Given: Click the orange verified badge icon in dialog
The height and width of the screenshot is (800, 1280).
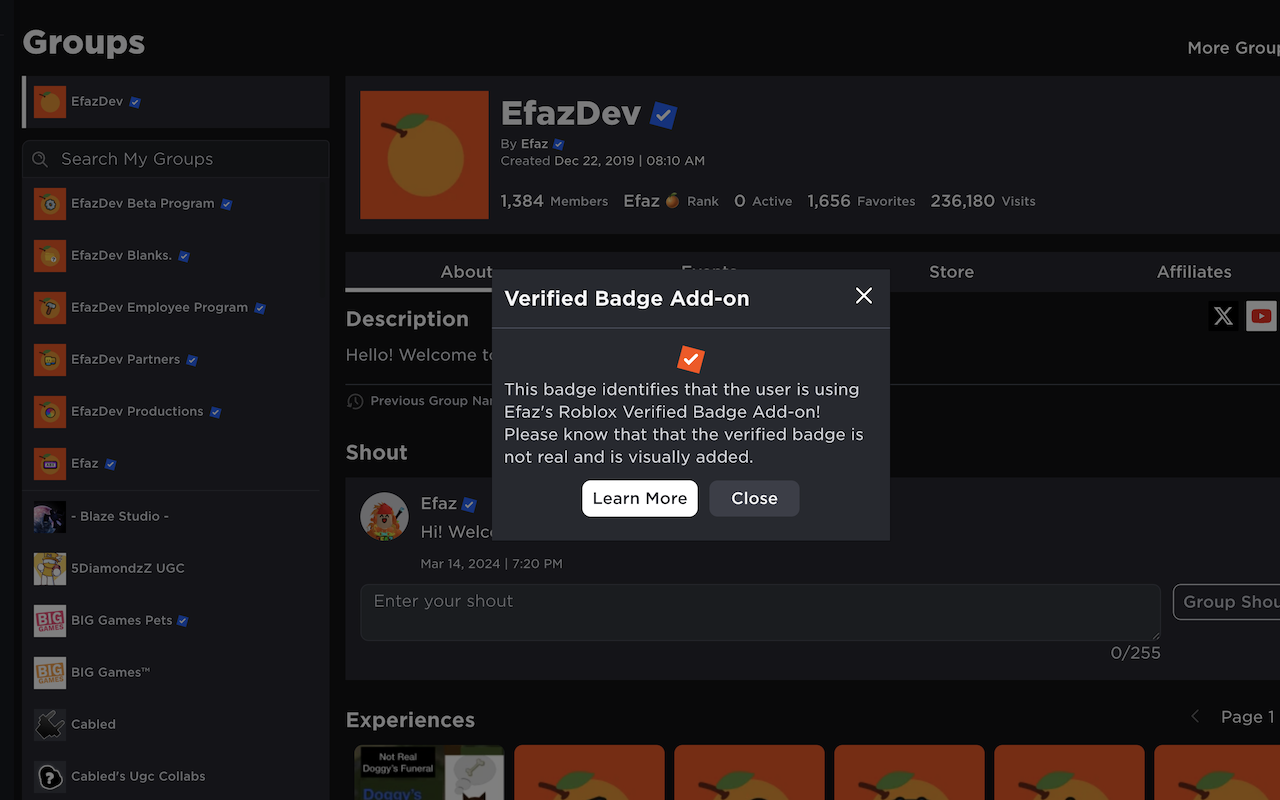Looking at the screenshot, I should pos(691,359).
